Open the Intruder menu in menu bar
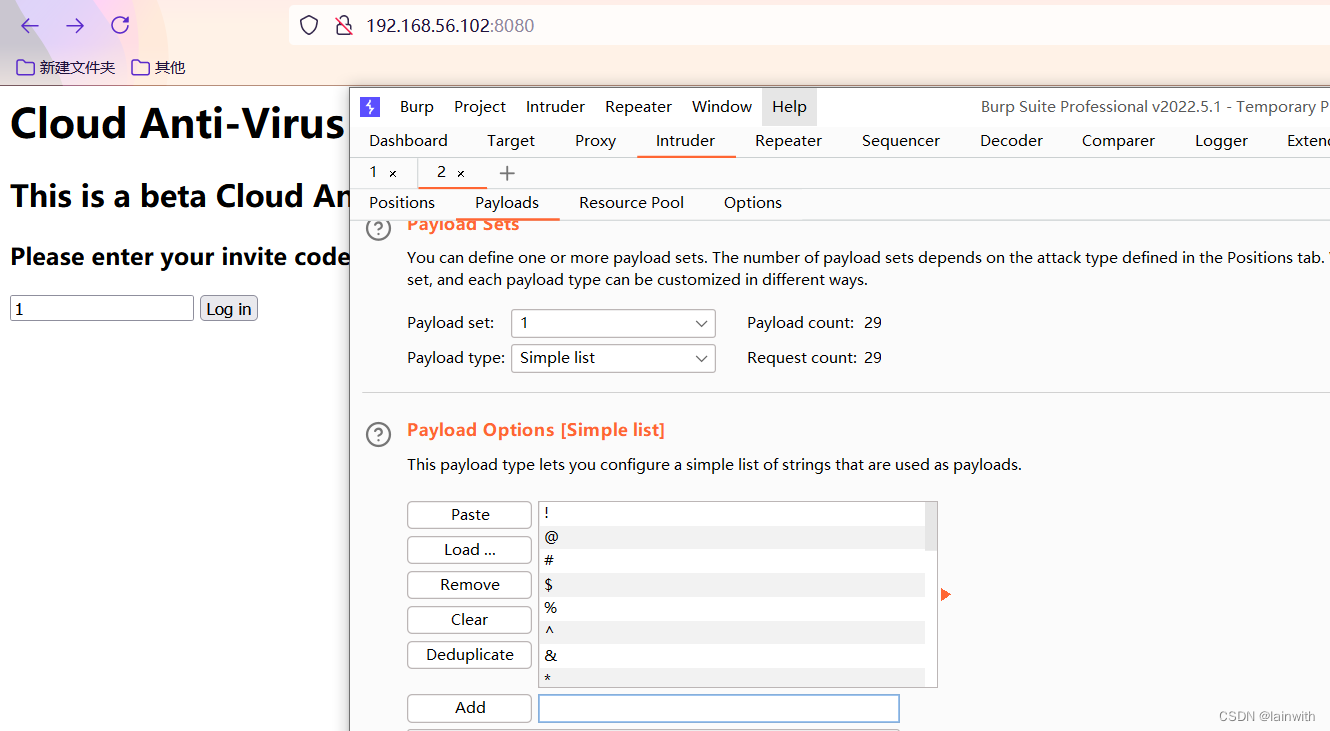This screenshot has width=1330, height=731. tap(555, 107)
